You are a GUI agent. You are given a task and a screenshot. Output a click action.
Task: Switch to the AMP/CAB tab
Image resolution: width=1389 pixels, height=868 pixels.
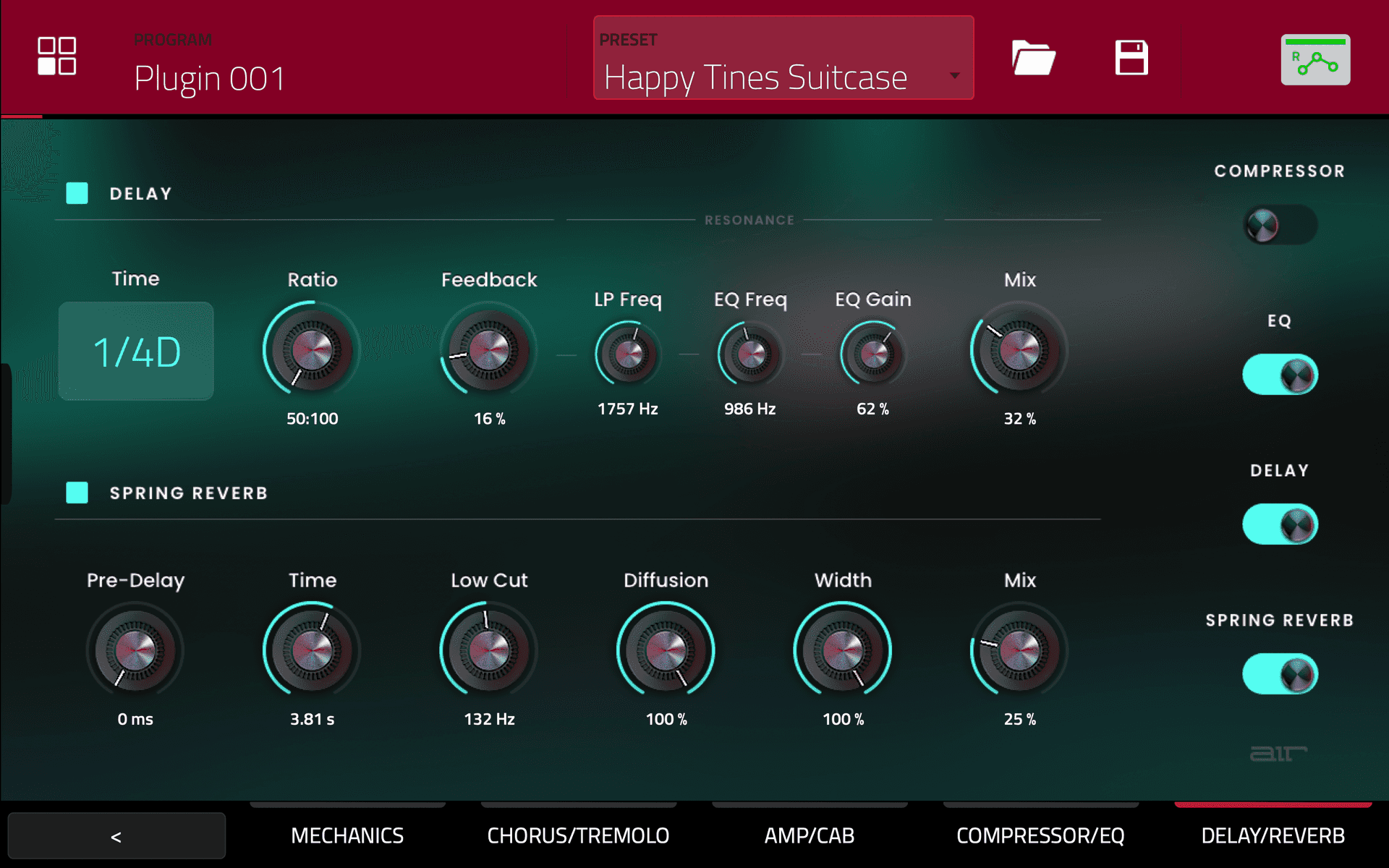810,835
